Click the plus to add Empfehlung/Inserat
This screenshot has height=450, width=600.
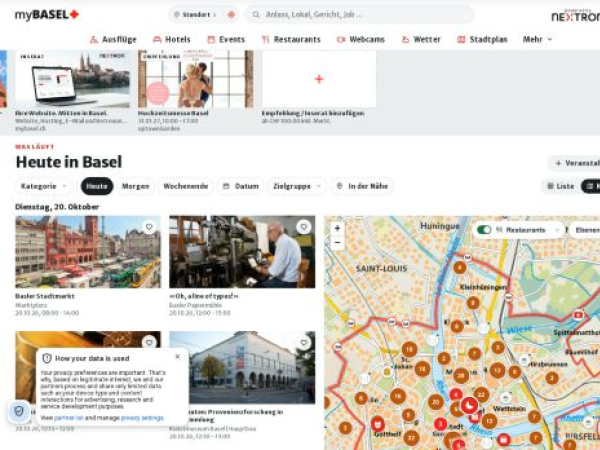click(x=319, y=79)
